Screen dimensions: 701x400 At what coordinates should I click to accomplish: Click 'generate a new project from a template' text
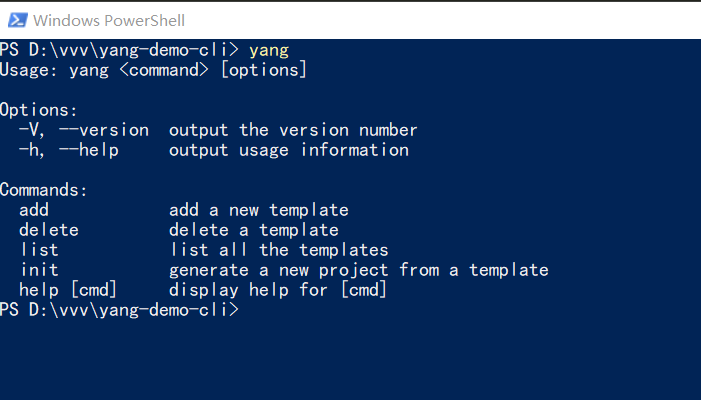(x=358, y=270)
